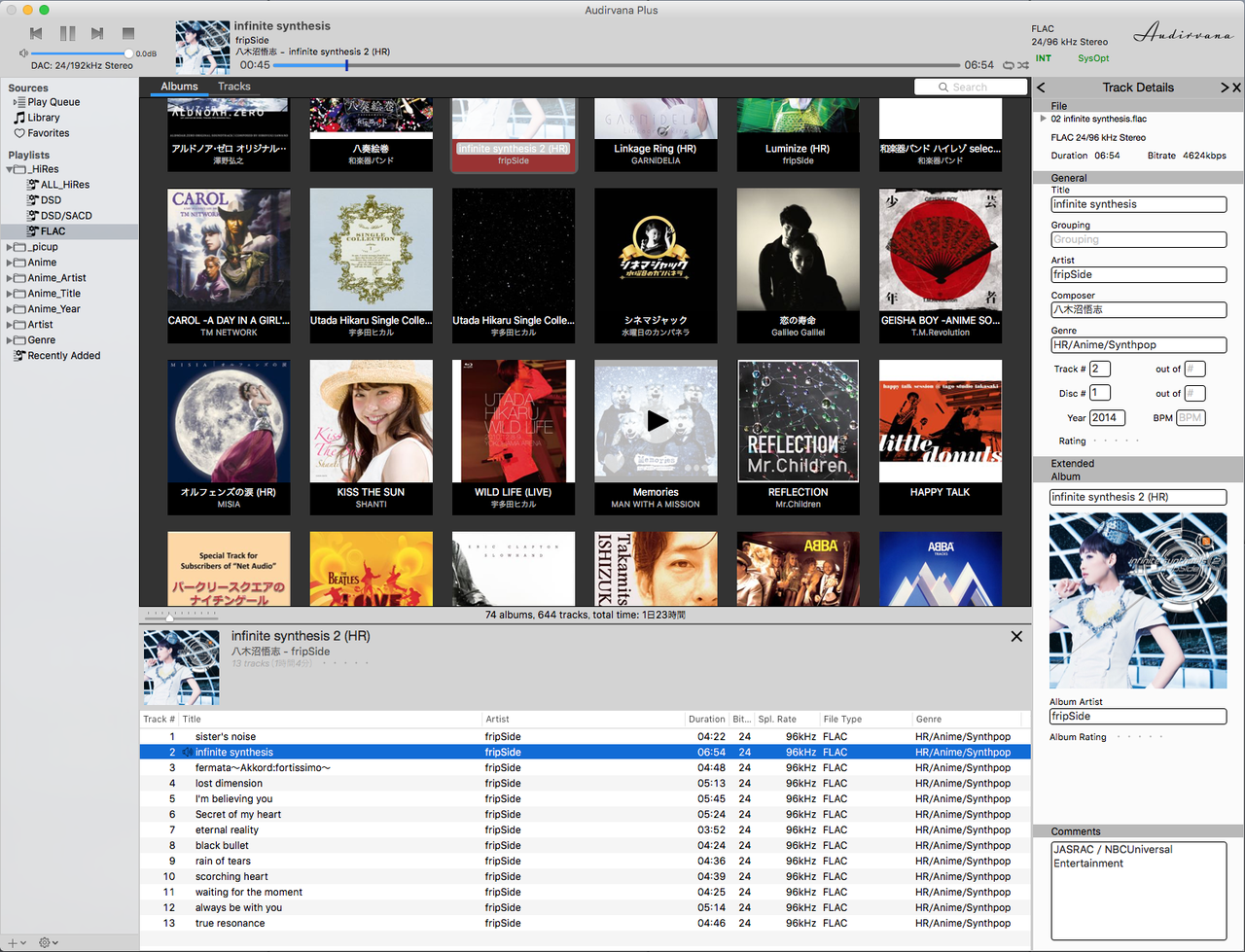This screenshot has height=952, width=1245.
Task: Toggle repeat mode icon
Action: 1008,65
